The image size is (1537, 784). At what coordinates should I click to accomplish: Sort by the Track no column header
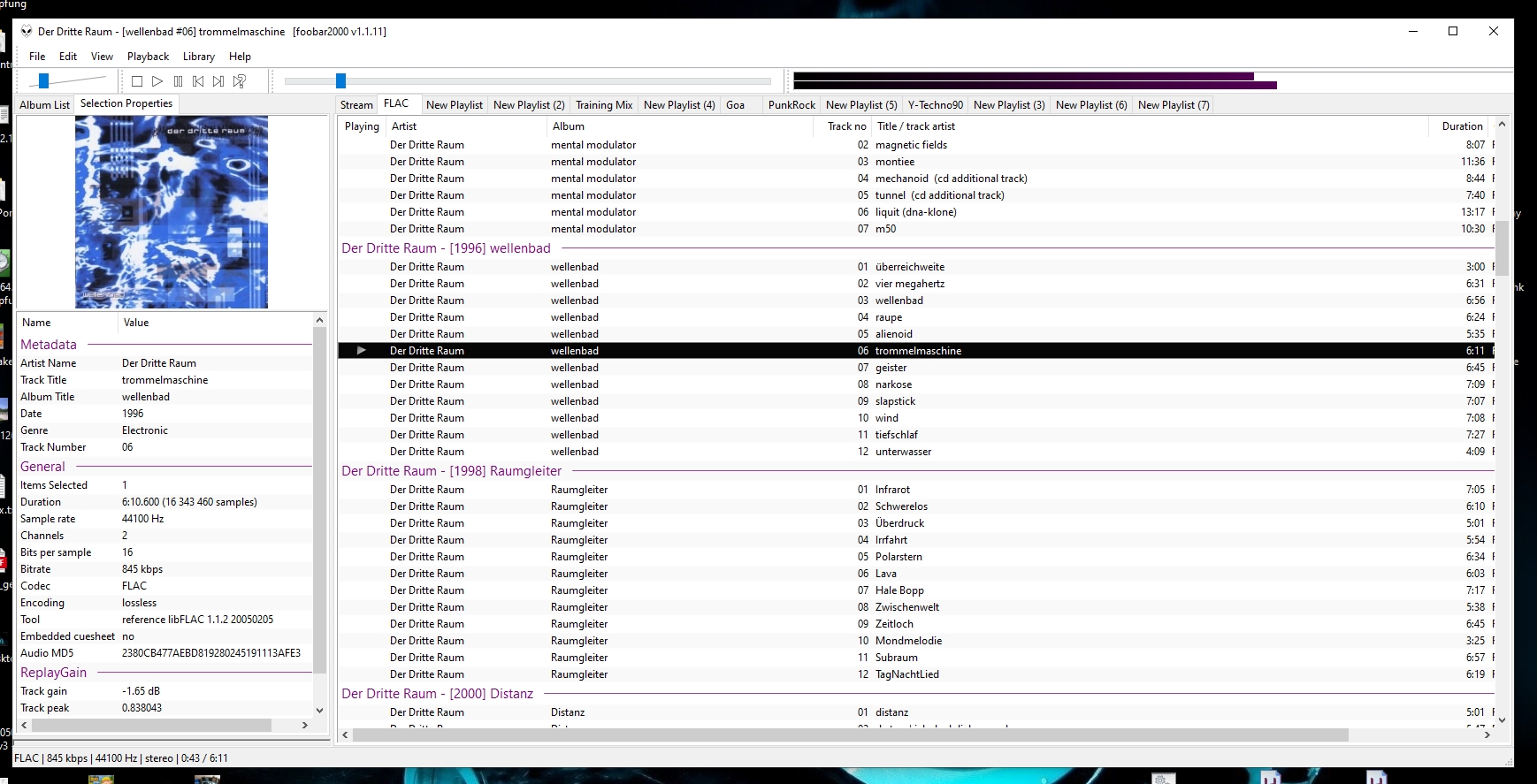(843, 126)
